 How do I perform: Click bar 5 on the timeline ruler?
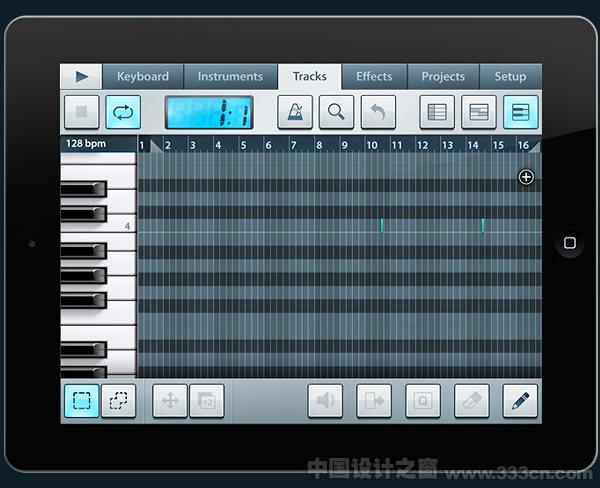click(x=244, y=145)
